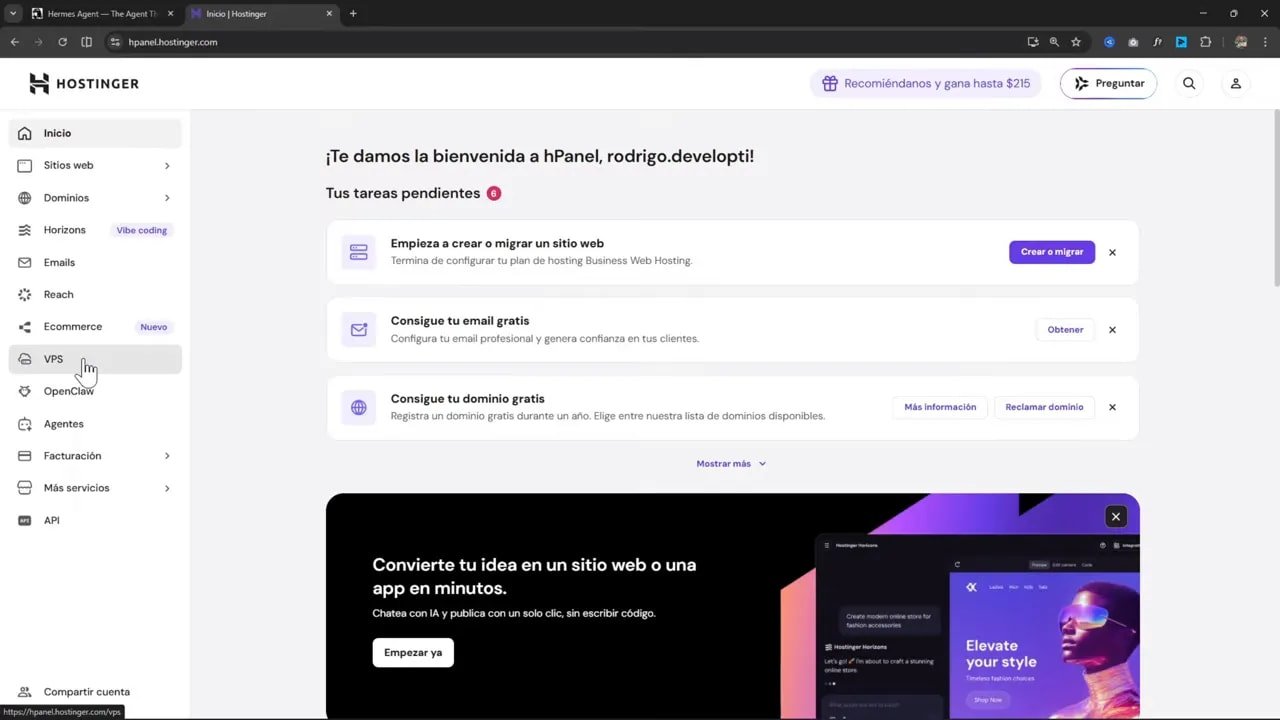Click the Facturación card icon
Image resolution: width=1280 pixels, height=720 pixels.
pyautogui.click(x=25, y=456)
